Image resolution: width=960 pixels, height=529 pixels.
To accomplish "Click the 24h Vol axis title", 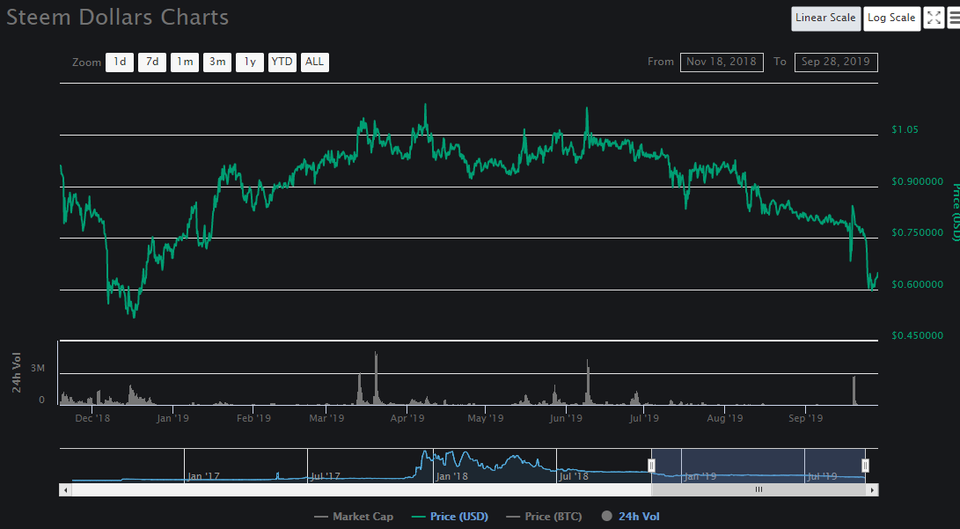I will coord(17,372).
